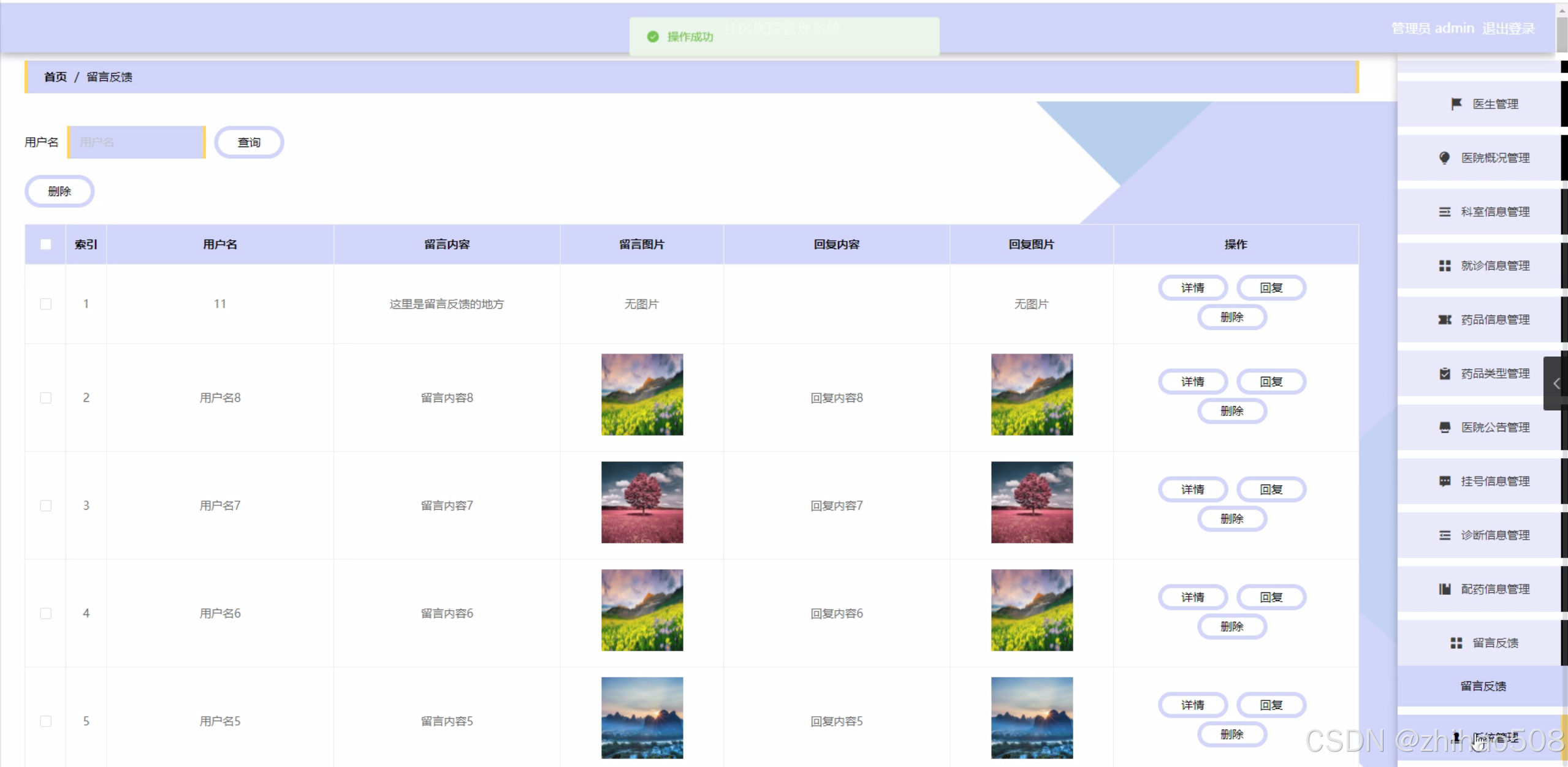Tick the checkbox for row index 1
The width and height of the screenshot is (1568, 767).
point(45,304)
